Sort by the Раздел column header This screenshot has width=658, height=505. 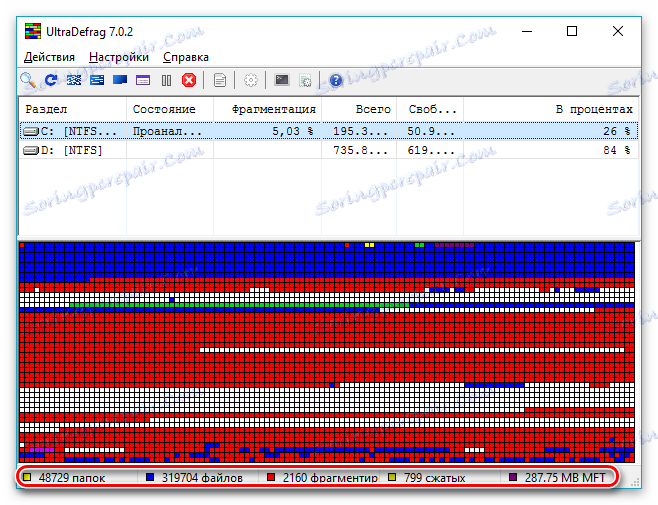(x=73, y=109)
